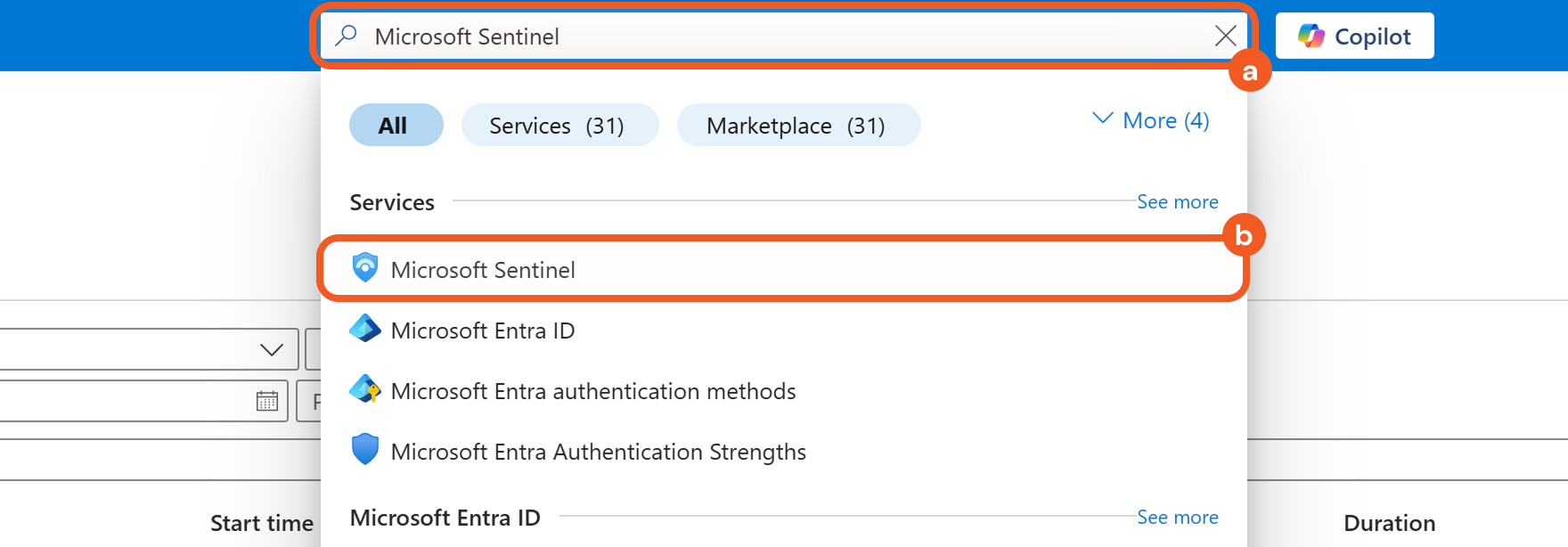This screenshot has height=547, width=1568.
Task: Open the dropdown chevron on left
Action: (x=272, y=349)
